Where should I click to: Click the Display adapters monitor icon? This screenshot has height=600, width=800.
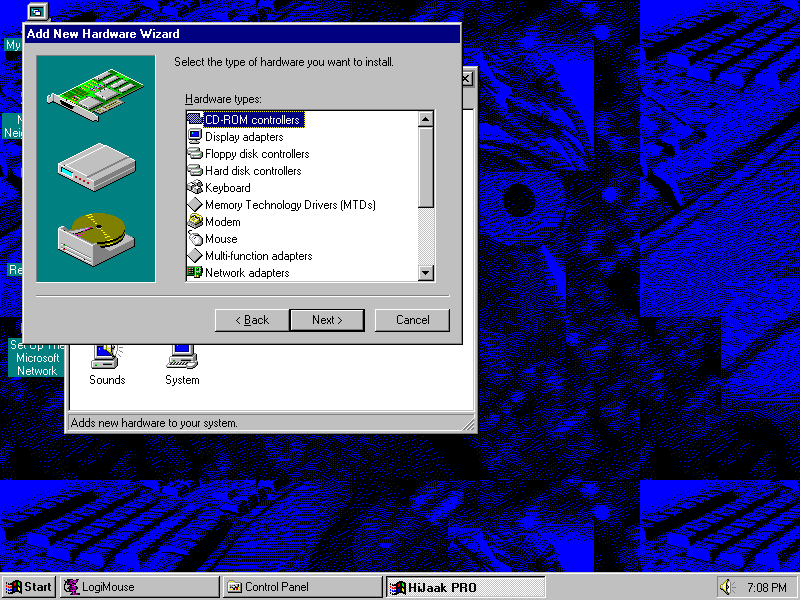tap(195, 137)
